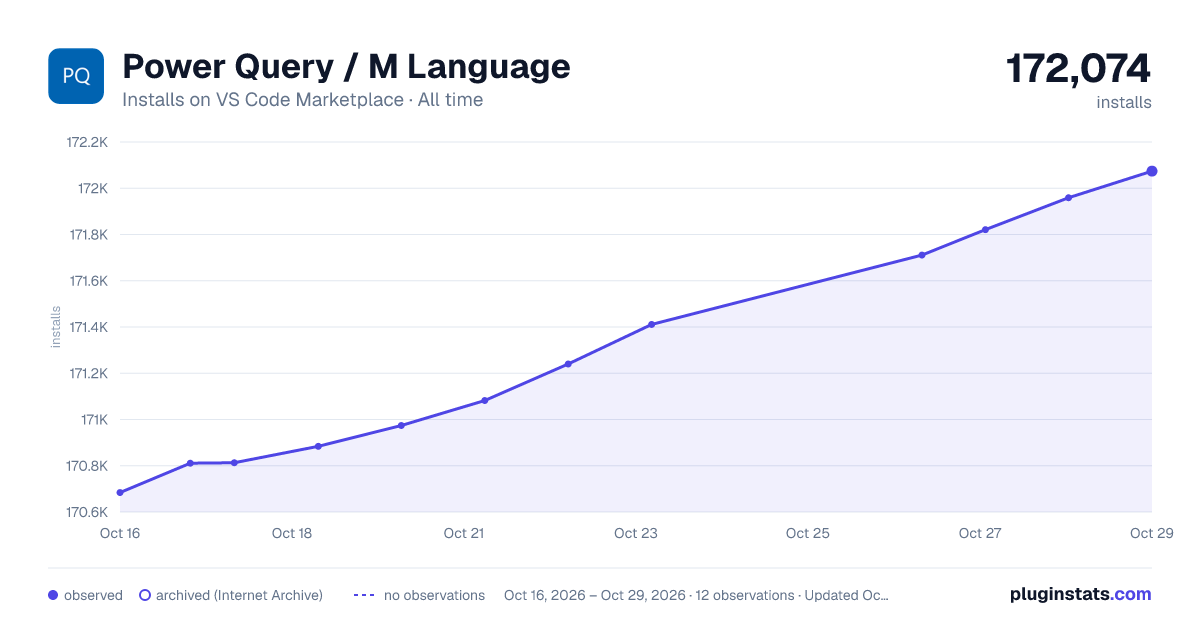Click the PQ extension logo icon
Viewport: 1200px width, 630px height.
[76, 76]
